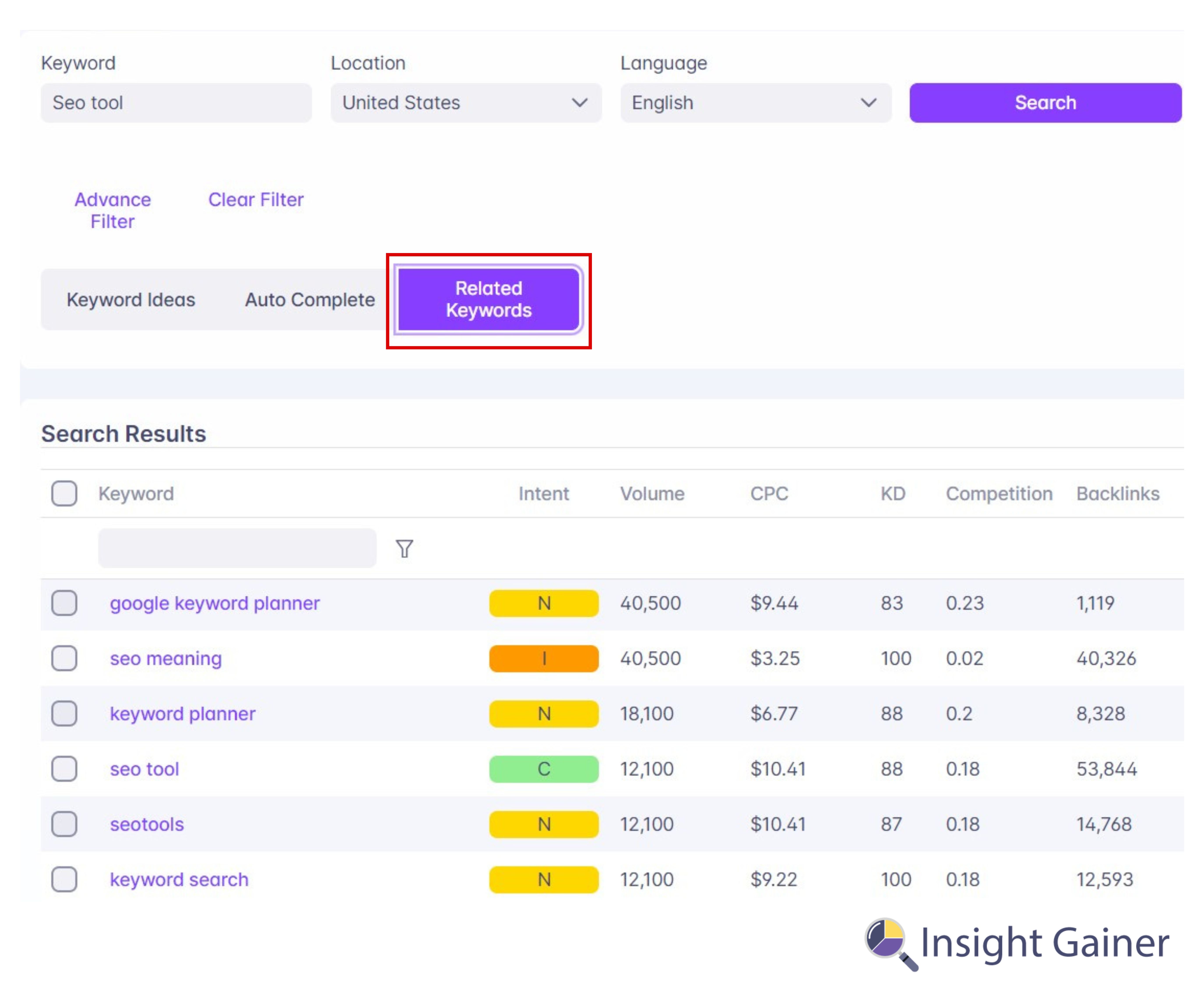Click the keyword filter text box in table
1204x985 pixels.
click(237, 548)
